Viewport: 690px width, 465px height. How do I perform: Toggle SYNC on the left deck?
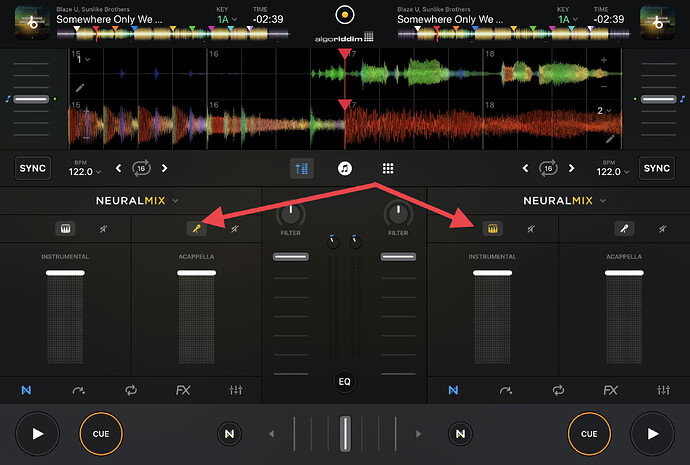[33, 168]
